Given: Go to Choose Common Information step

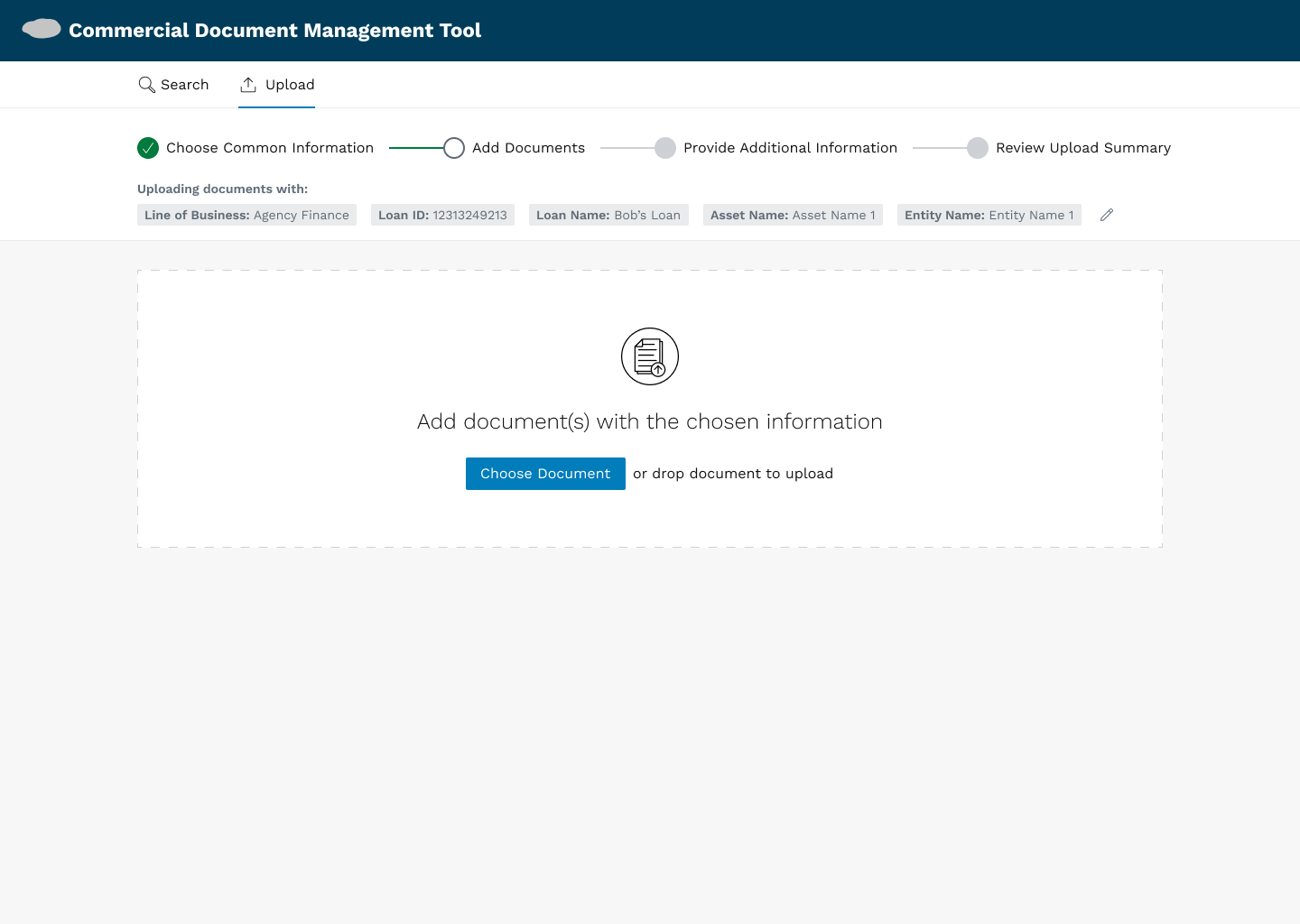Looking at the screenshot, I should [270, 148].
